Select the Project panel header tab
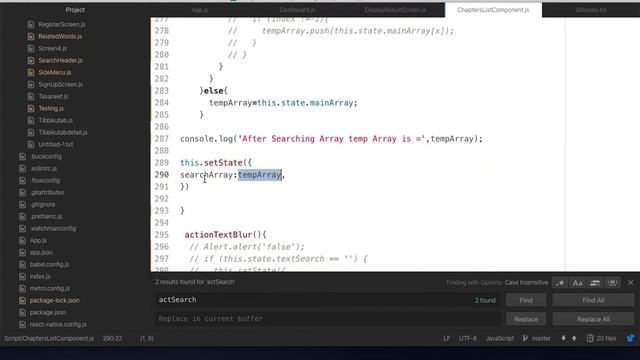 [75, 10]
